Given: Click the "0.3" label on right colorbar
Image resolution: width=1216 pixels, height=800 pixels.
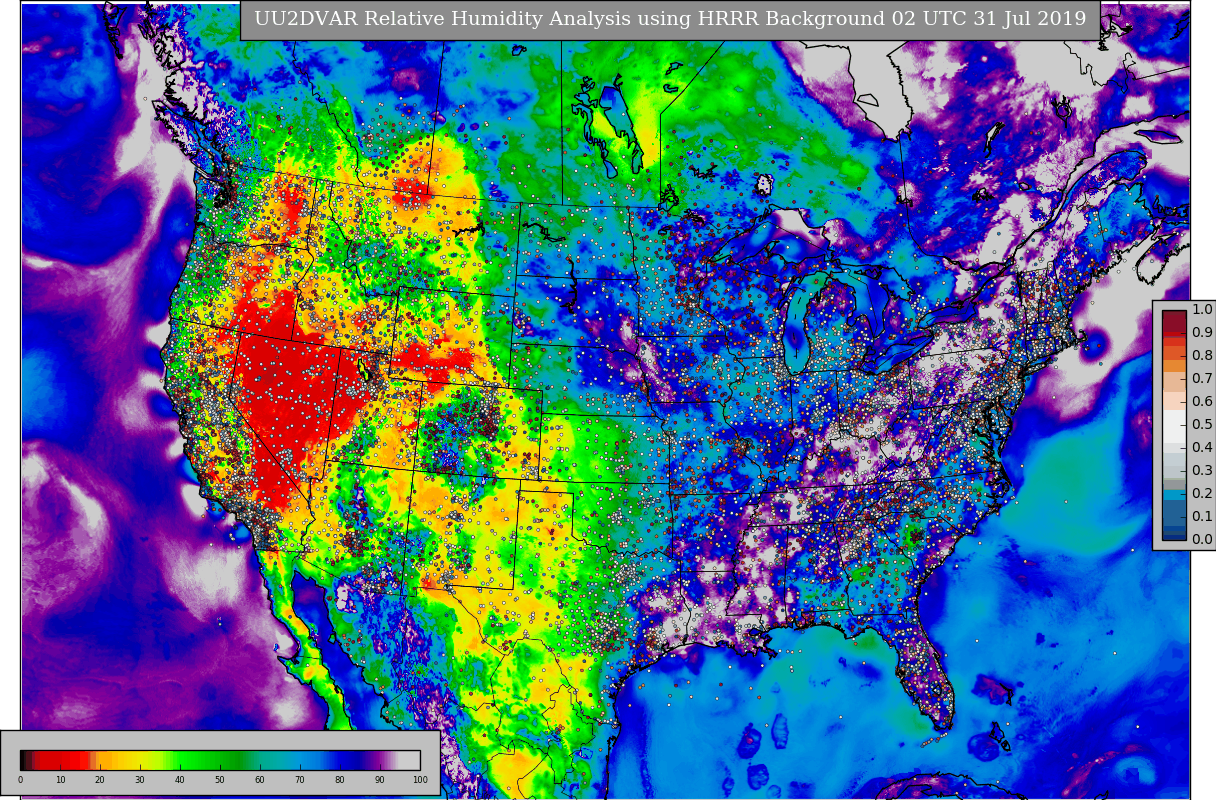Looking at the screenshot, I should 1202,471.
